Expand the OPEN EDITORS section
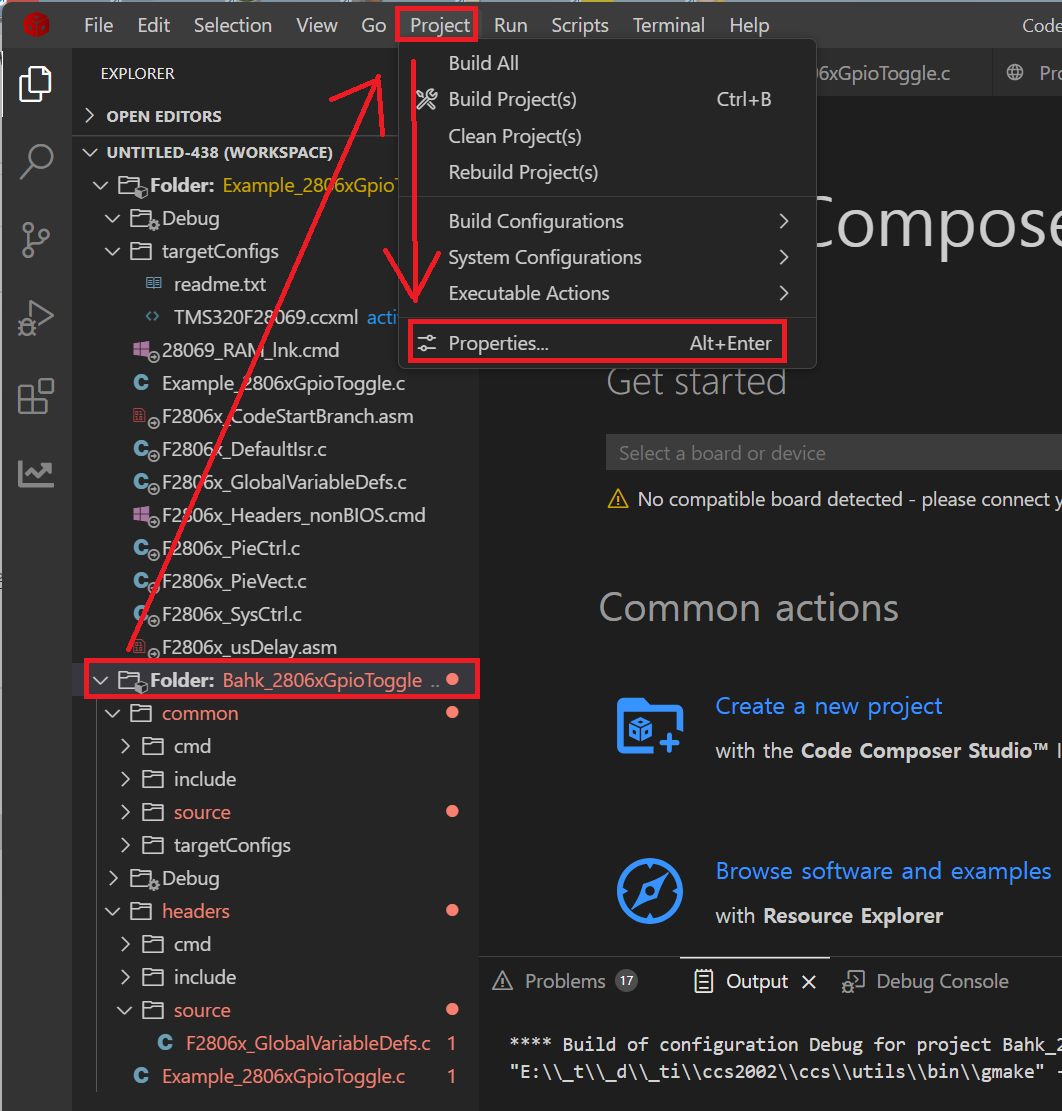 pyautogui.click(x=90, y=115)
